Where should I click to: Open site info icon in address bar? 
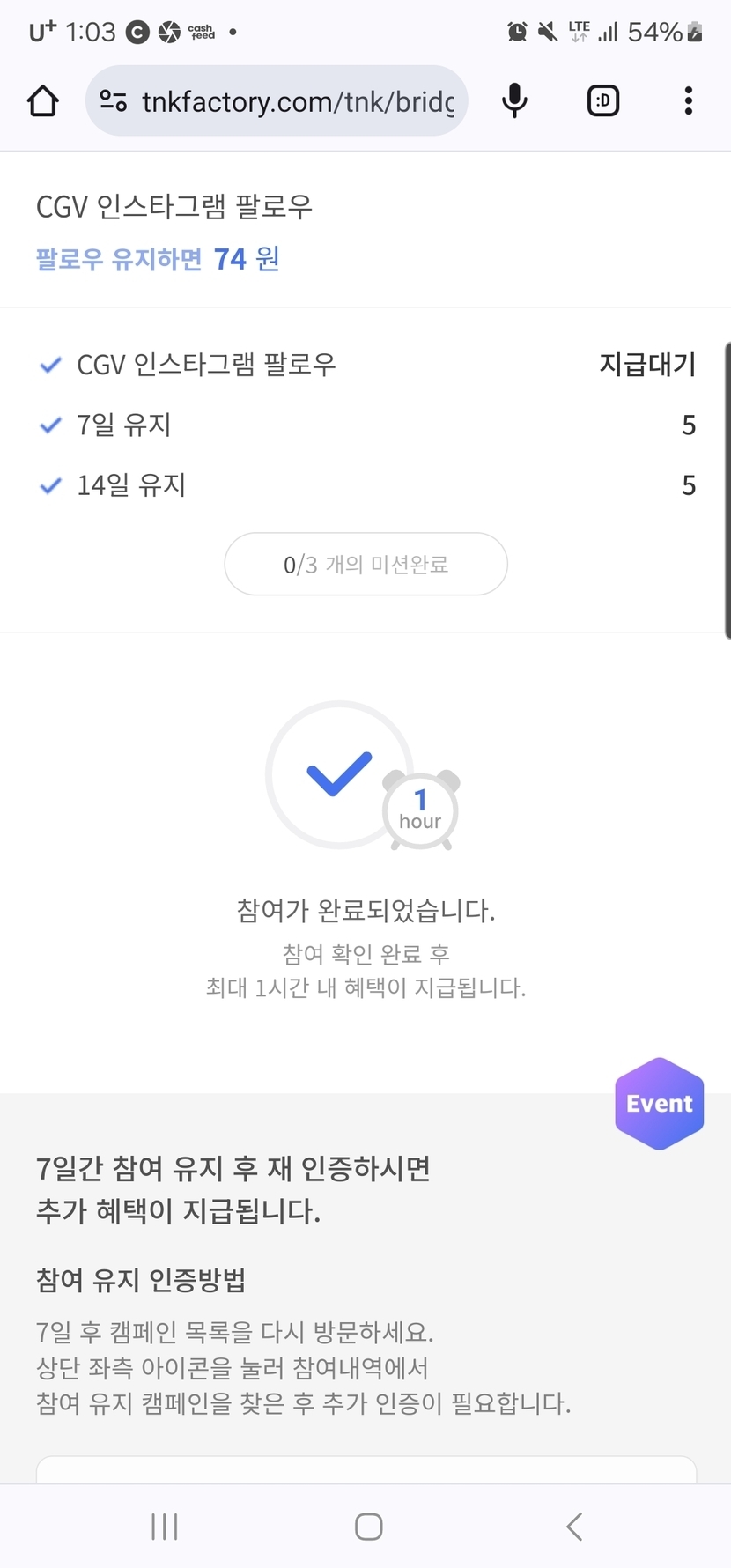point(113,101)
